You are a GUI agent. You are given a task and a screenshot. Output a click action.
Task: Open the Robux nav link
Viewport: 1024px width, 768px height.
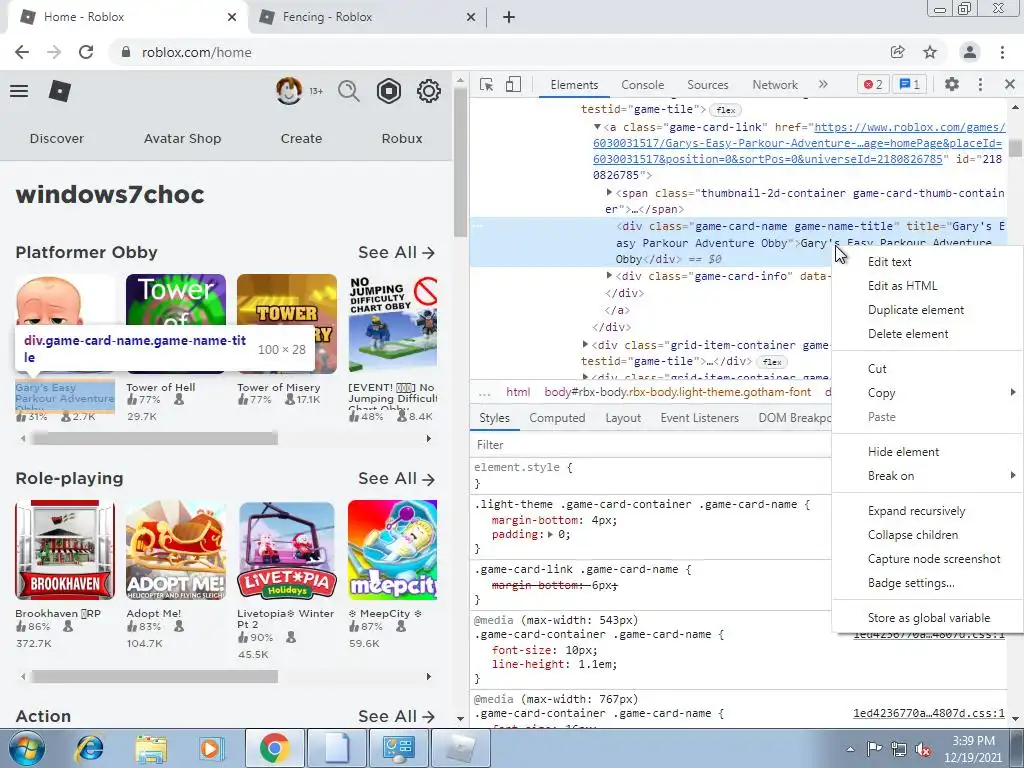click(402, 138)
